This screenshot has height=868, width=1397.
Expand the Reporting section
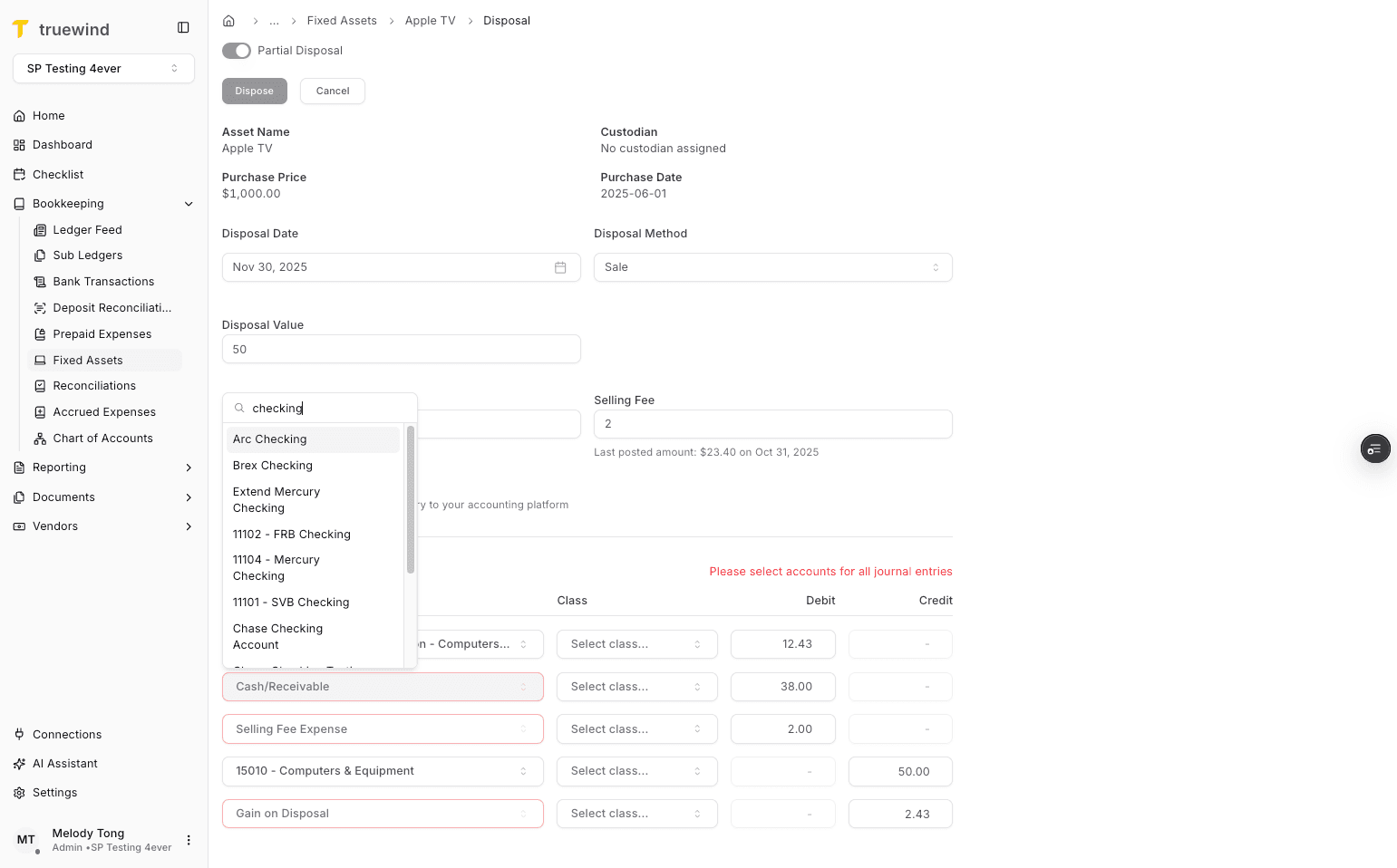(60, 467)
